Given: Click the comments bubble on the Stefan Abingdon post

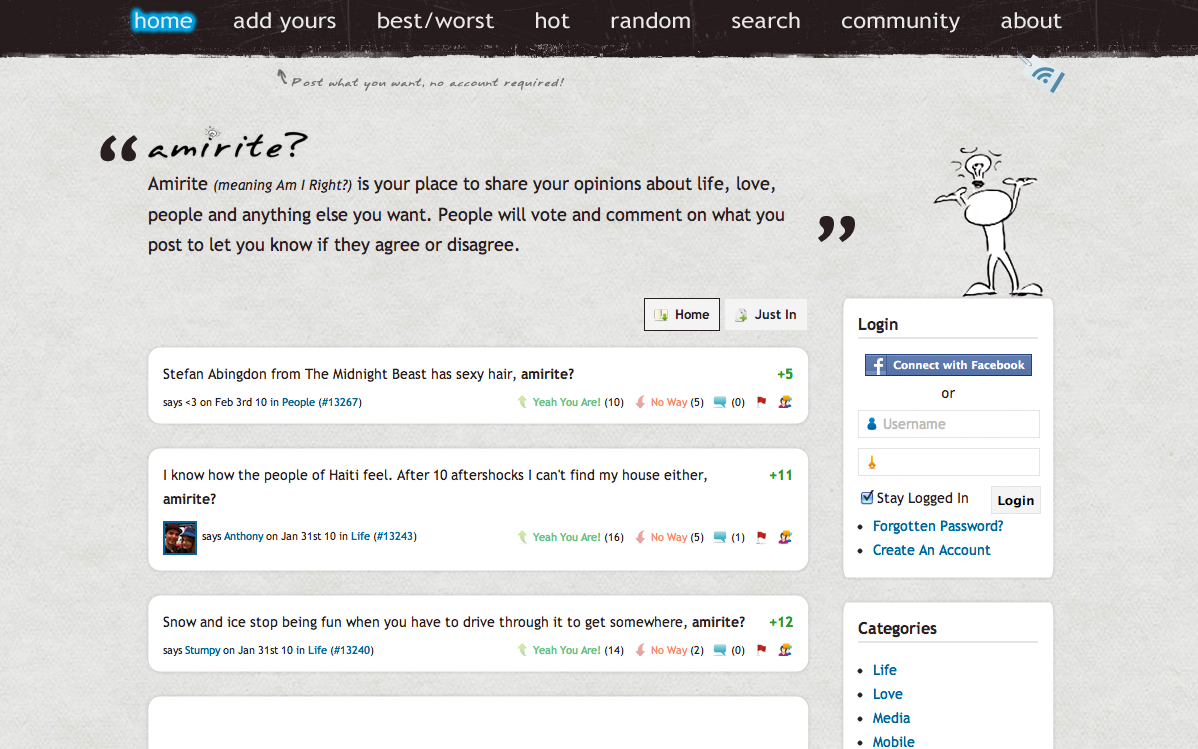Looking at the screenshot, I should click(719, 402).
